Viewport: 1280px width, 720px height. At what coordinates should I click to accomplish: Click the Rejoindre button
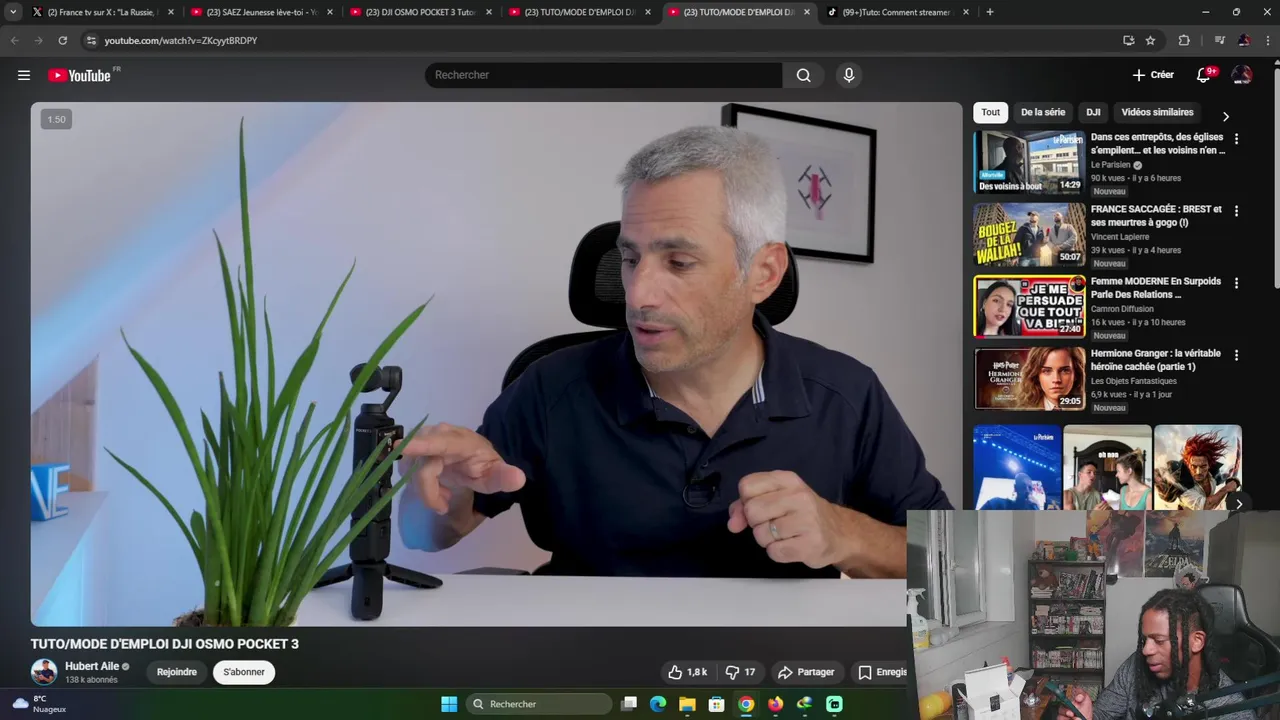177,672
